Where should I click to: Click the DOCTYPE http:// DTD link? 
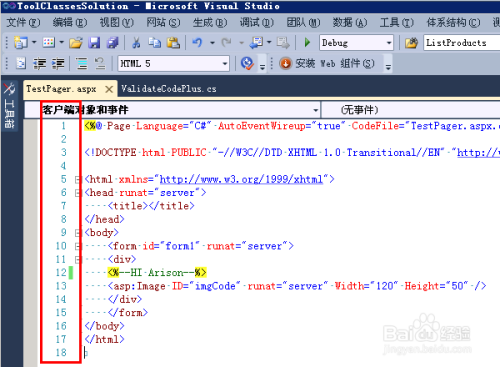(478, 153)
